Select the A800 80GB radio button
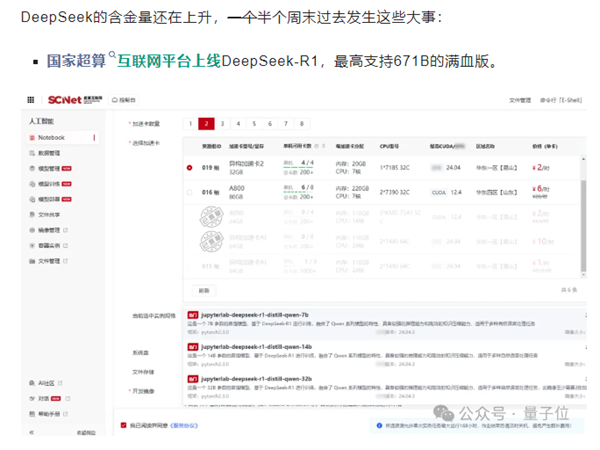Image resolution: width=600 pixels, height=450 pixels. coord(191,191)
